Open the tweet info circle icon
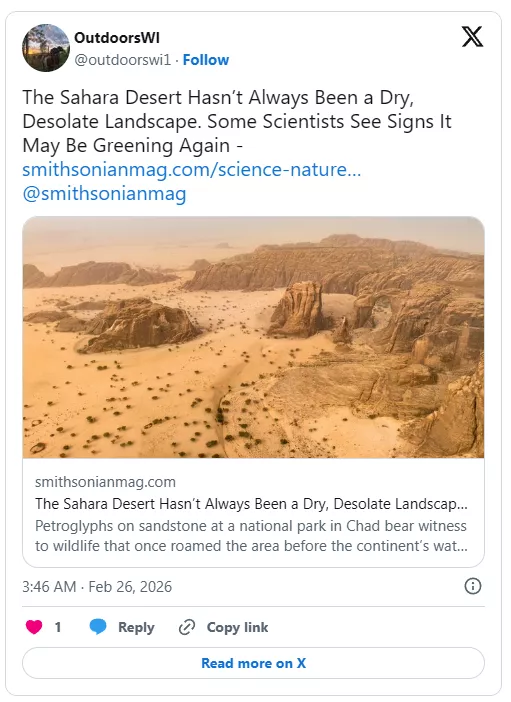The width and height of the screenshot is (511, 702). [x=473, y=586]
